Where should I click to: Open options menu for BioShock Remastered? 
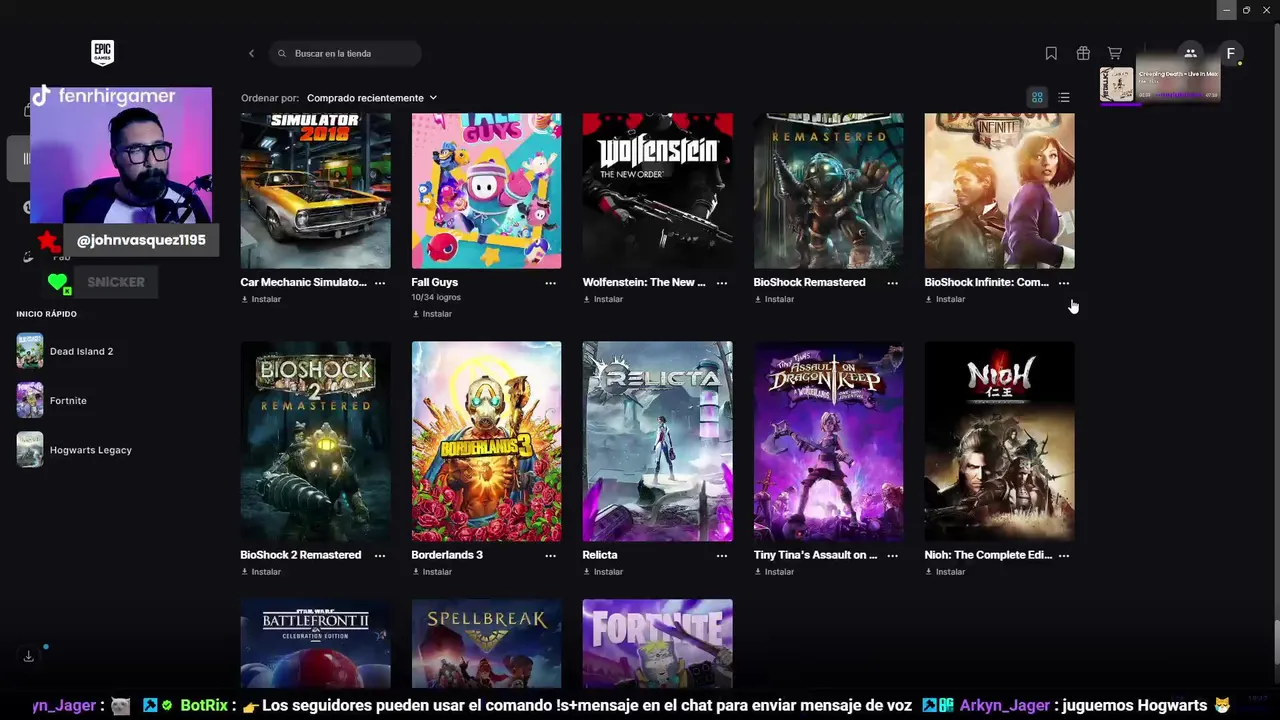pos(892,283)
